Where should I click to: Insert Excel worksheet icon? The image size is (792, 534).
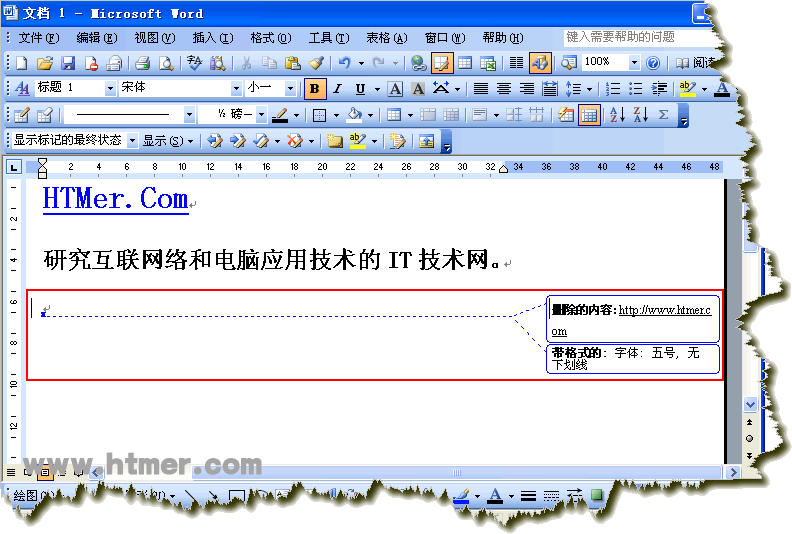pyautogui.click(x=488, y=63)
